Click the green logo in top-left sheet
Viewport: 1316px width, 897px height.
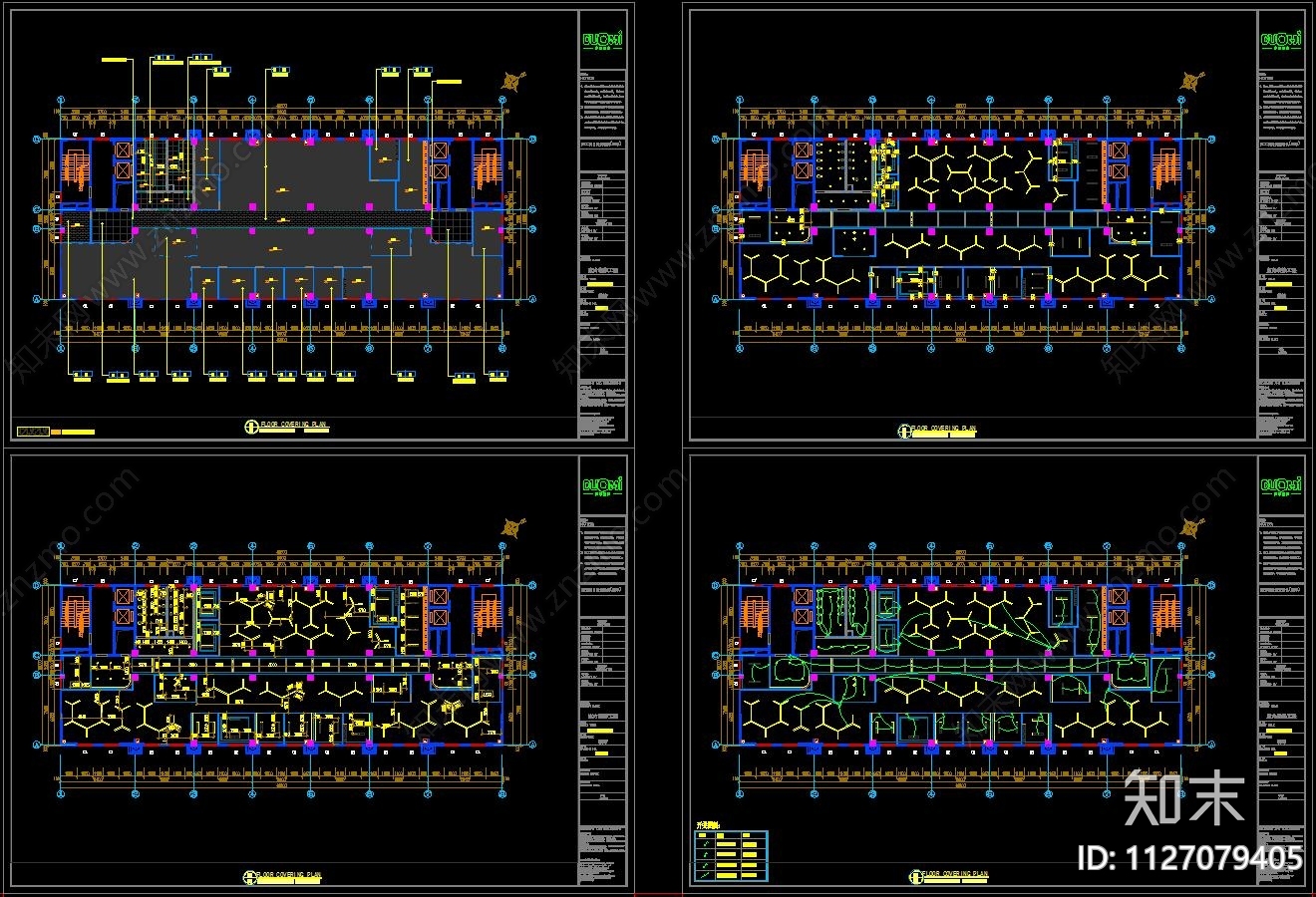point(601,40)
